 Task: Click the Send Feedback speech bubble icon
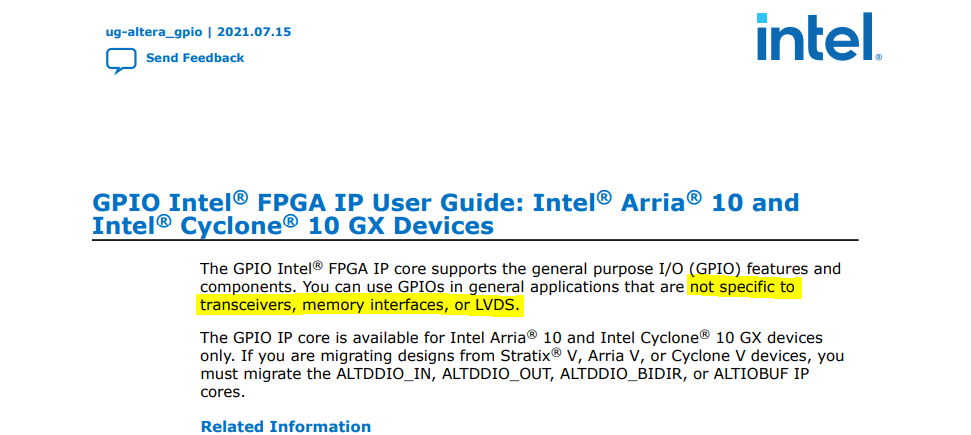tap(121, 59)
